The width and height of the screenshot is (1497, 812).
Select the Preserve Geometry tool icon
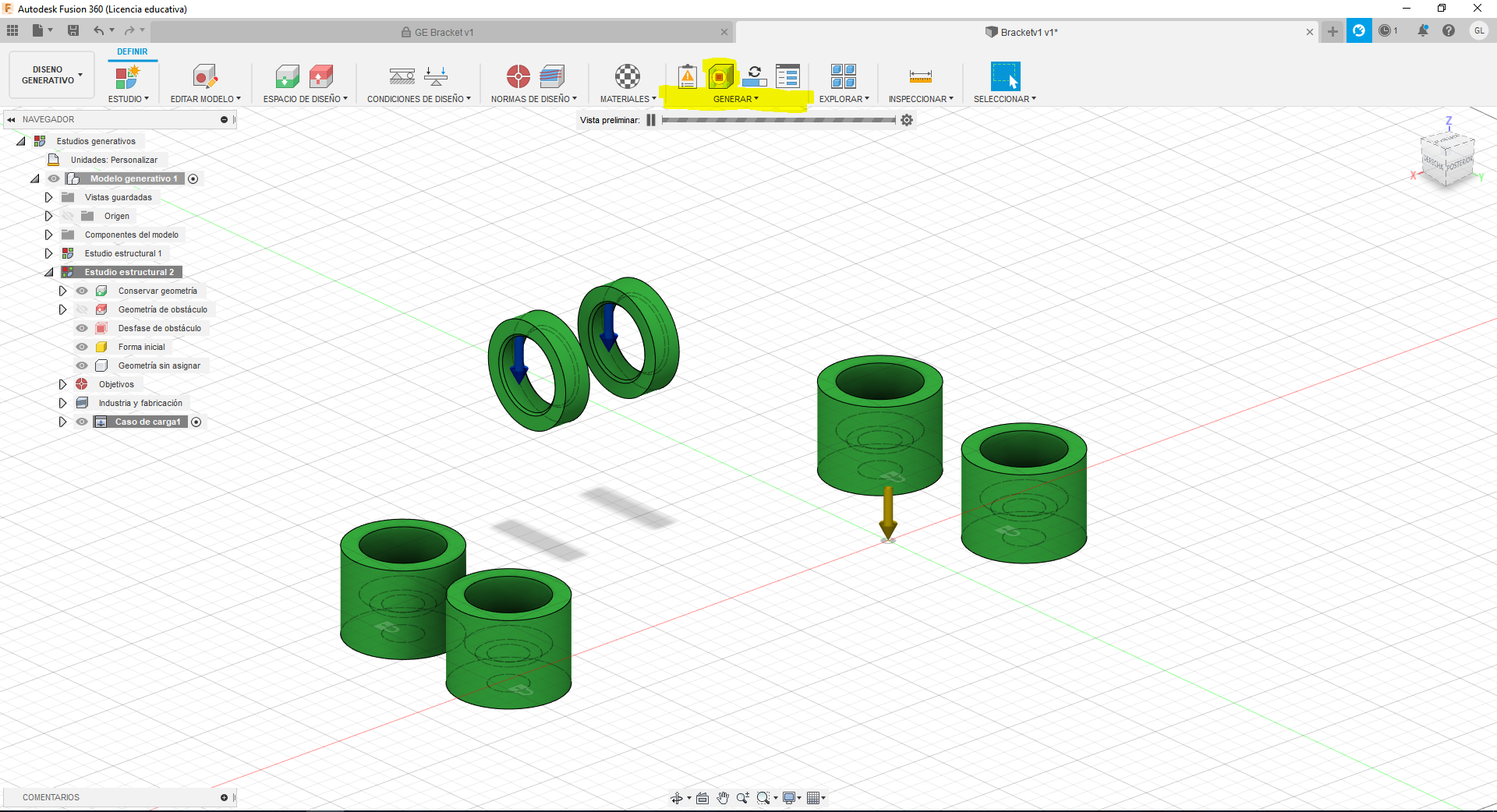pos(287,76)
